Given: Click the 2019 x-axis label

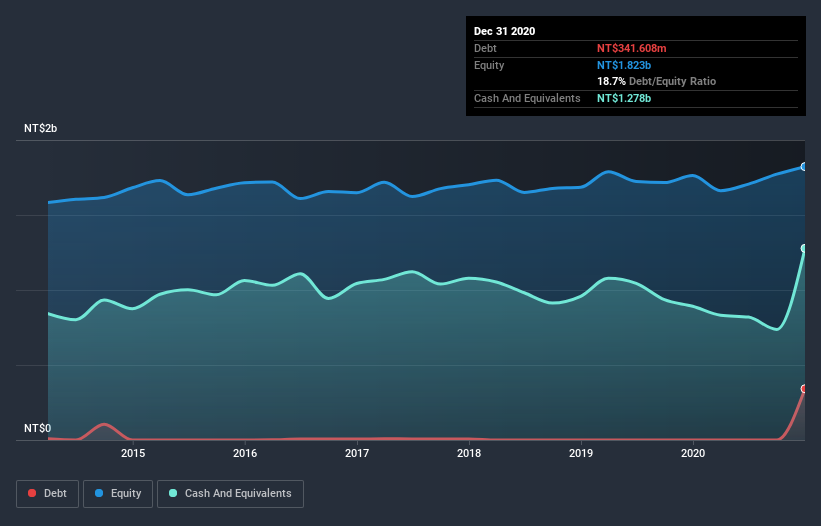Looking at the screenshot, I should (x=581, y=453).
